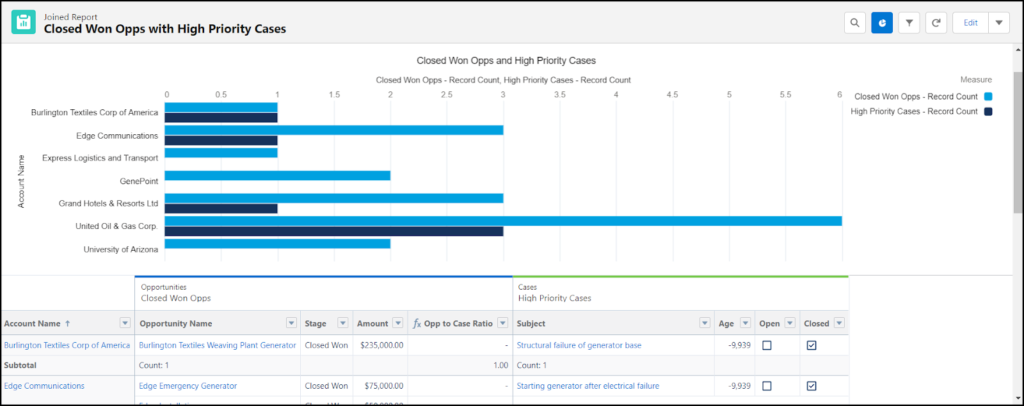The height and width of the screenshot is (406, 1024).
Task: Click the report title text
Action: (x=165, y=29)
